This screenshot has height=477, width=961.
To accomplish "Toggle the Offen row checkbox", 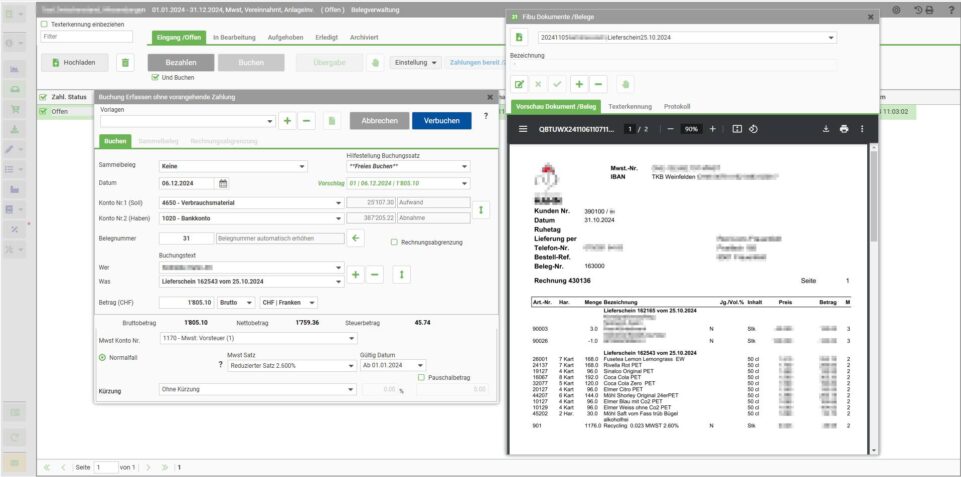I will pyautogui.click(x=43, y=112).
